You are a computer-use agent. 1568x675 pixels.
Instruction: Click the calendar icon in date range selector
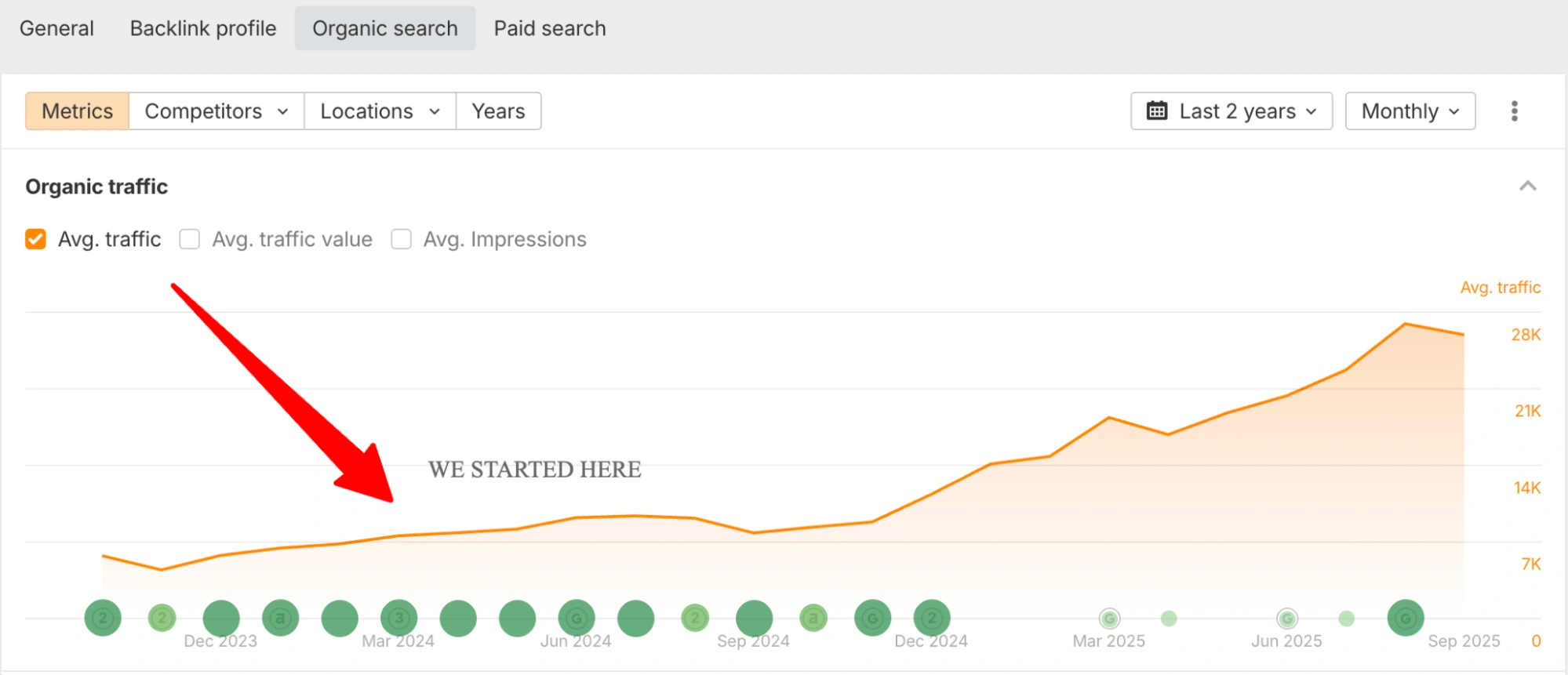(1156, 111)
